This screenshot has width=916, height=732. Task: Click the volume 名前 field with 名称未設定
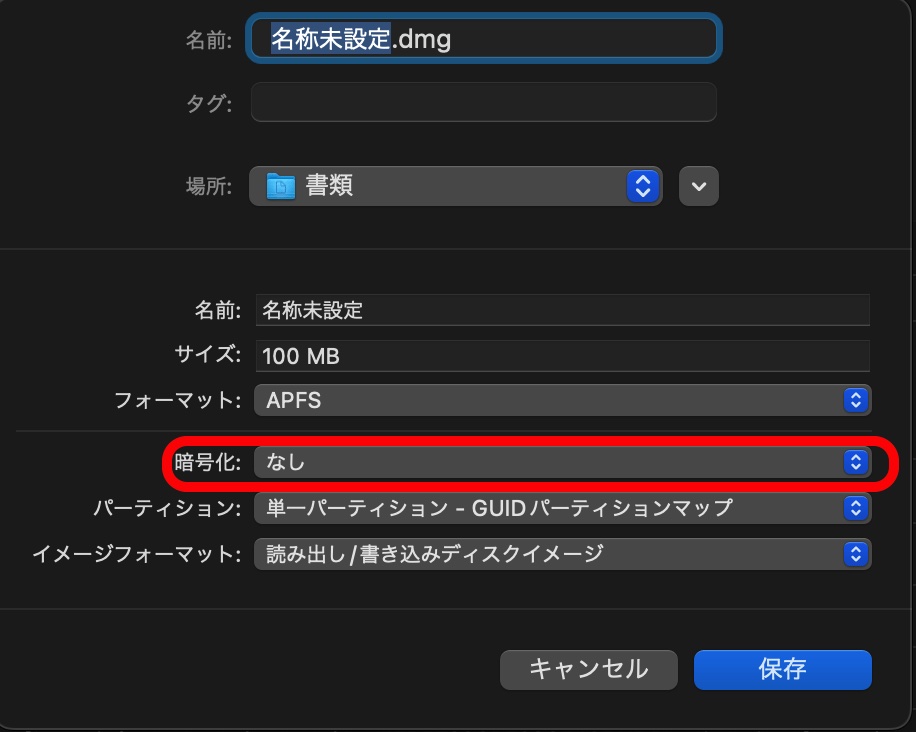pos(563,310)
